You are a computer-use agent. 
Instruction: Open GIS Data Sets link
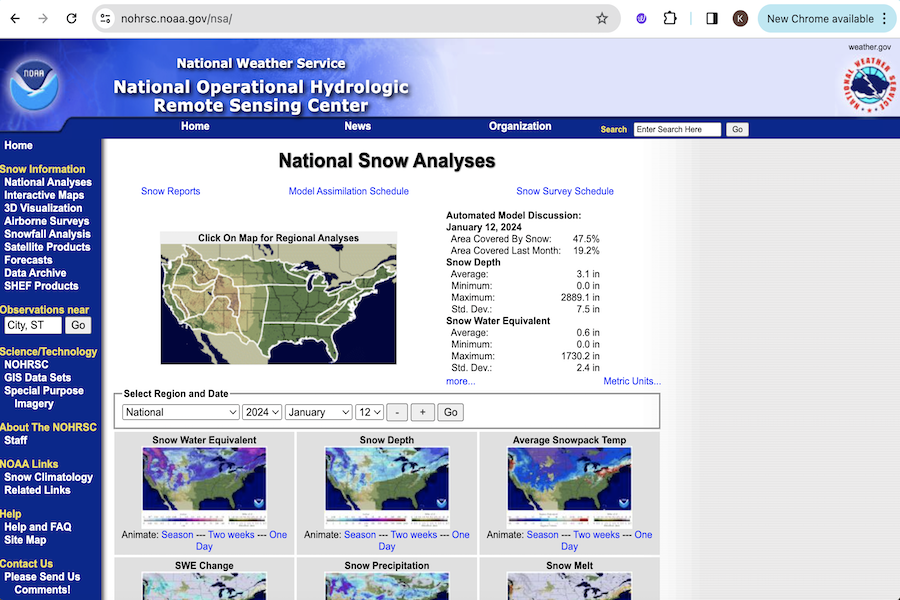[37, 378]
